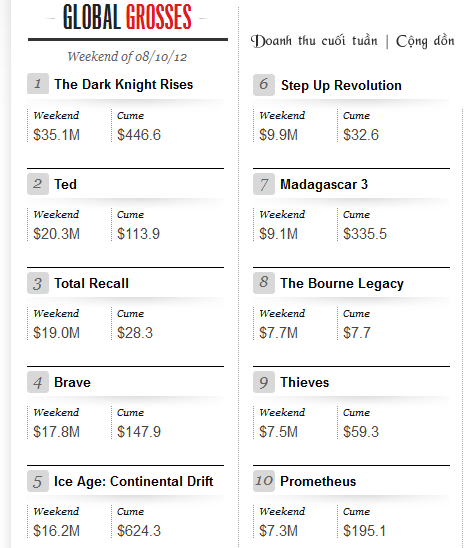Click the rank 5 number badge
The image size is (468, 548).
click(x=38, y=481)
